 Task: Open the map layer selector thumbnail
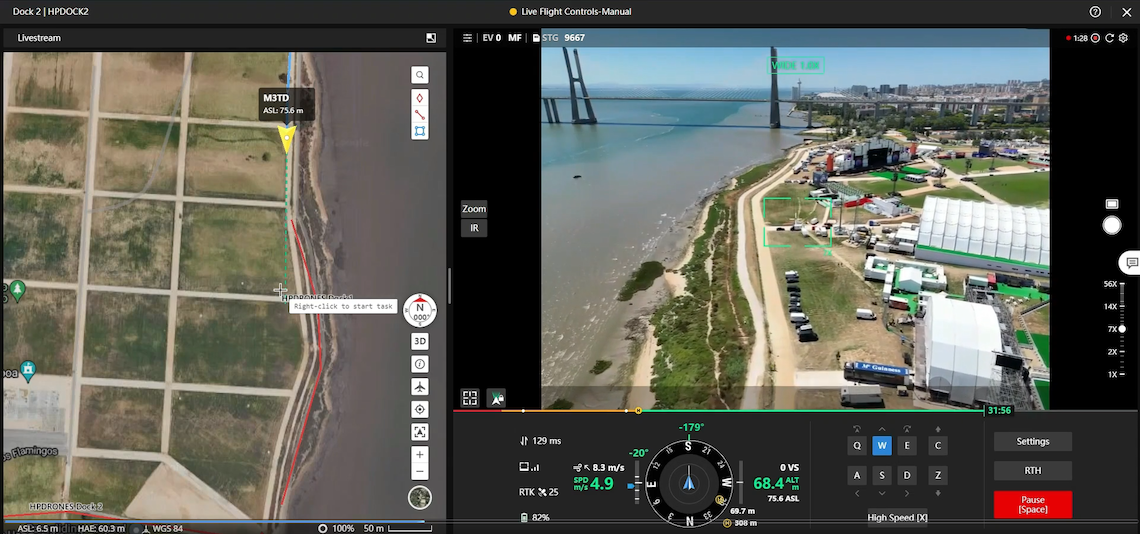coord(420,498)
